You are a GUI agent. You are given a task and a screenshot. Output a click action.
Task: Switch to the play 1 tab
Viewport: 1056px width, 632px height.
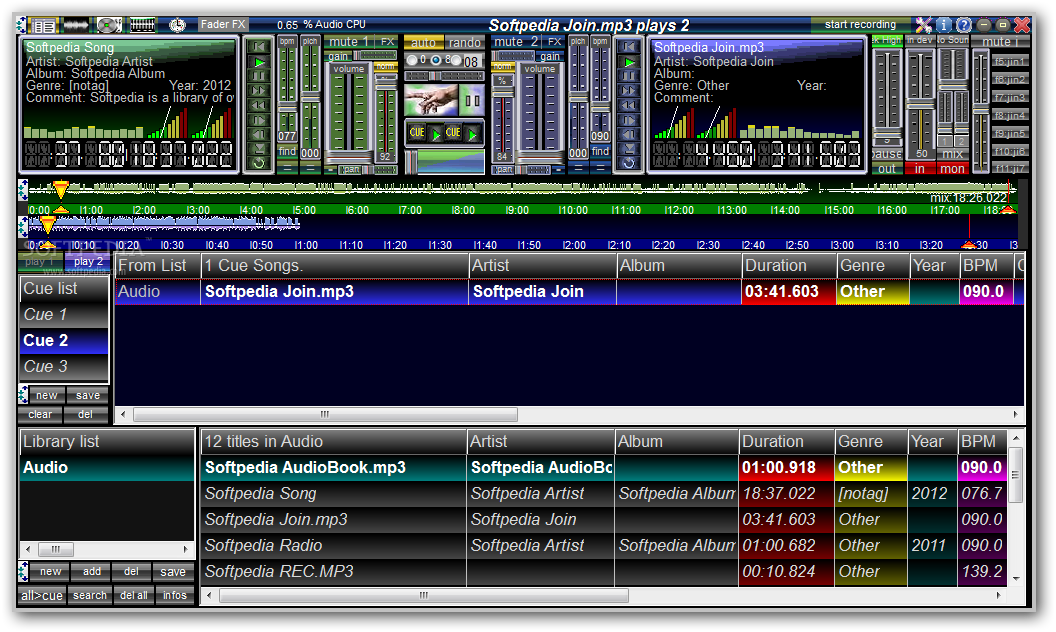tap(40, 261)
